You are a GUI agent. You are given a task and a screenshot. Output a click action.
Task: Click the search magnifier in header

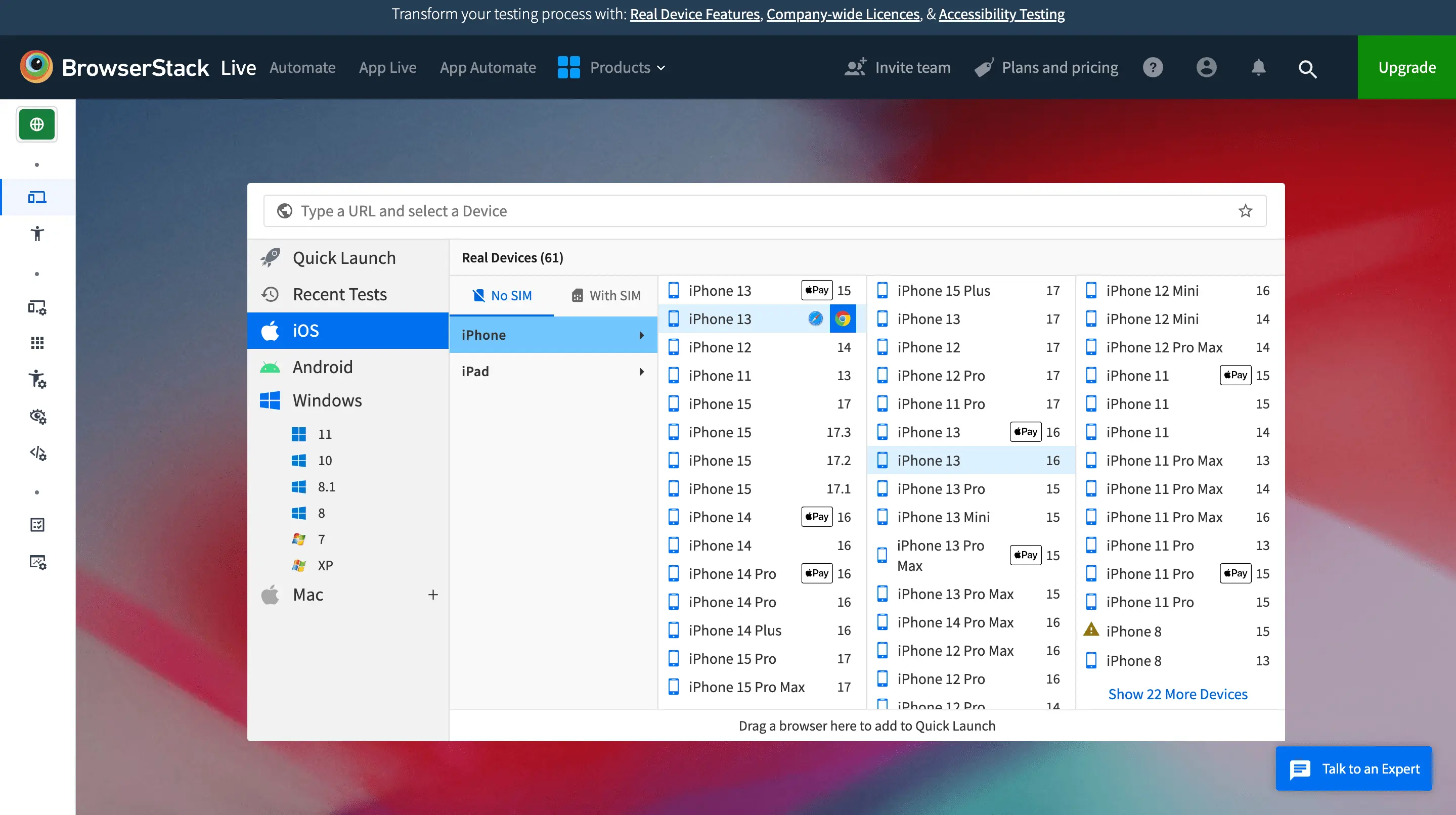[1307, 68]
